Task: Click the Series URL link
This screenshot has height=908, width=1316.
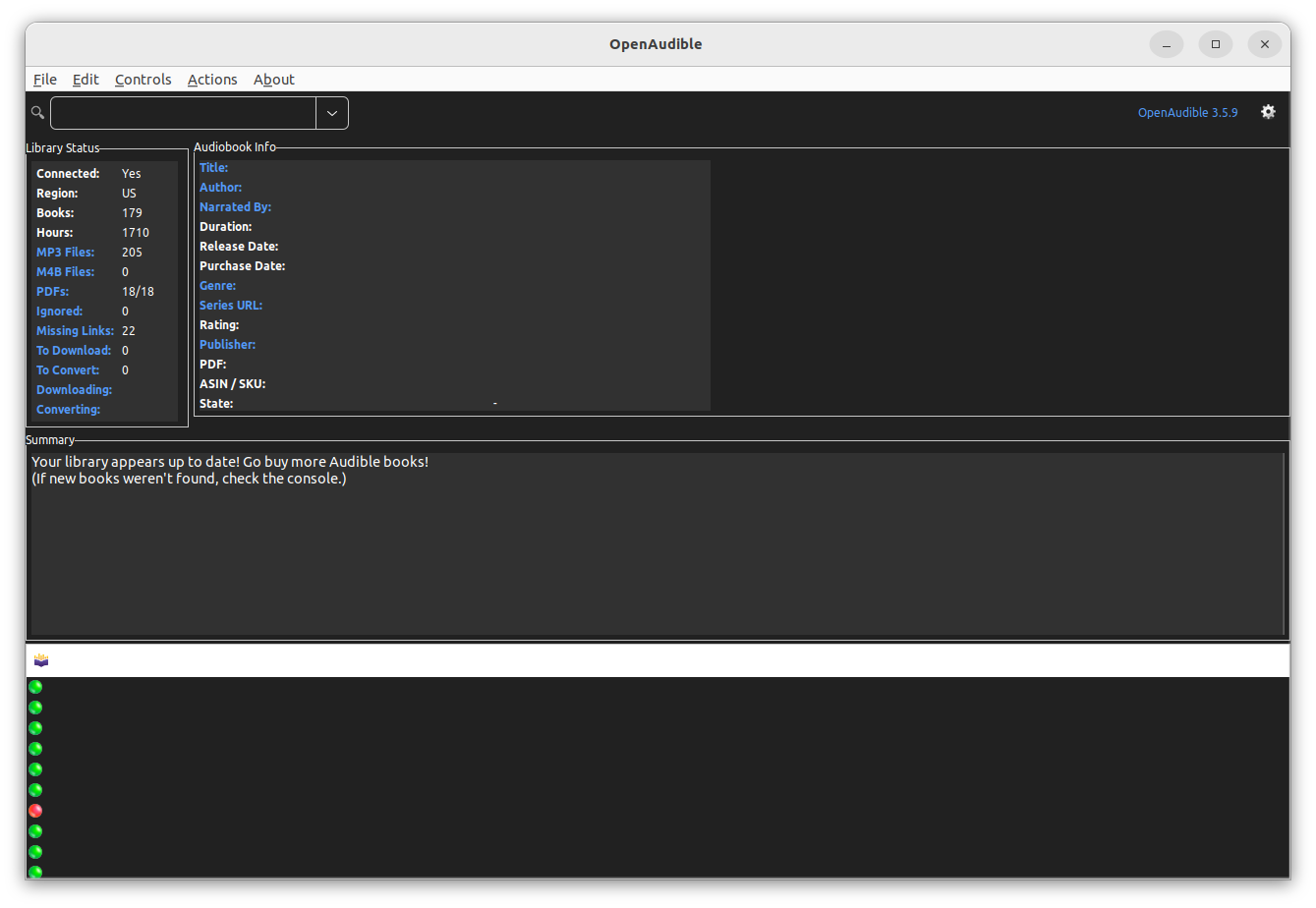Action: click(231, 306)
